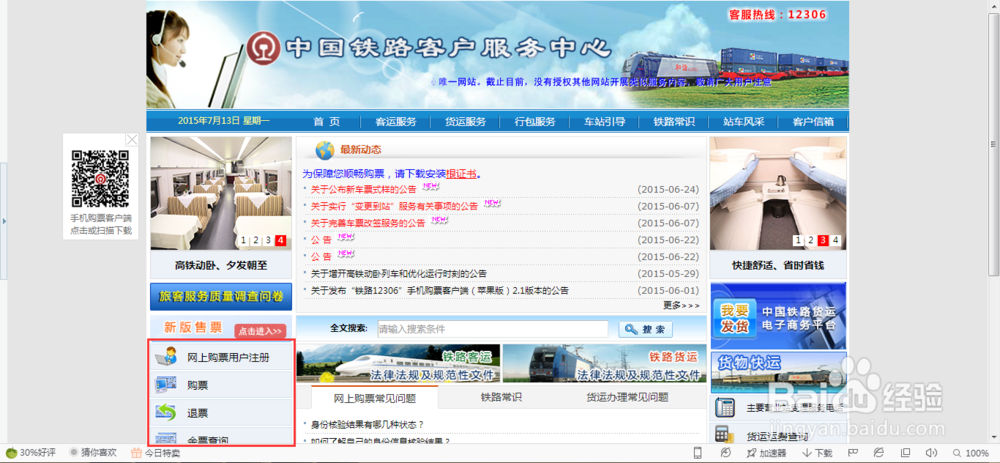The height and width of the screenshot is (463, 1000).
Task: Open the 客户信箱 navigation item
Action: (813, 122)
